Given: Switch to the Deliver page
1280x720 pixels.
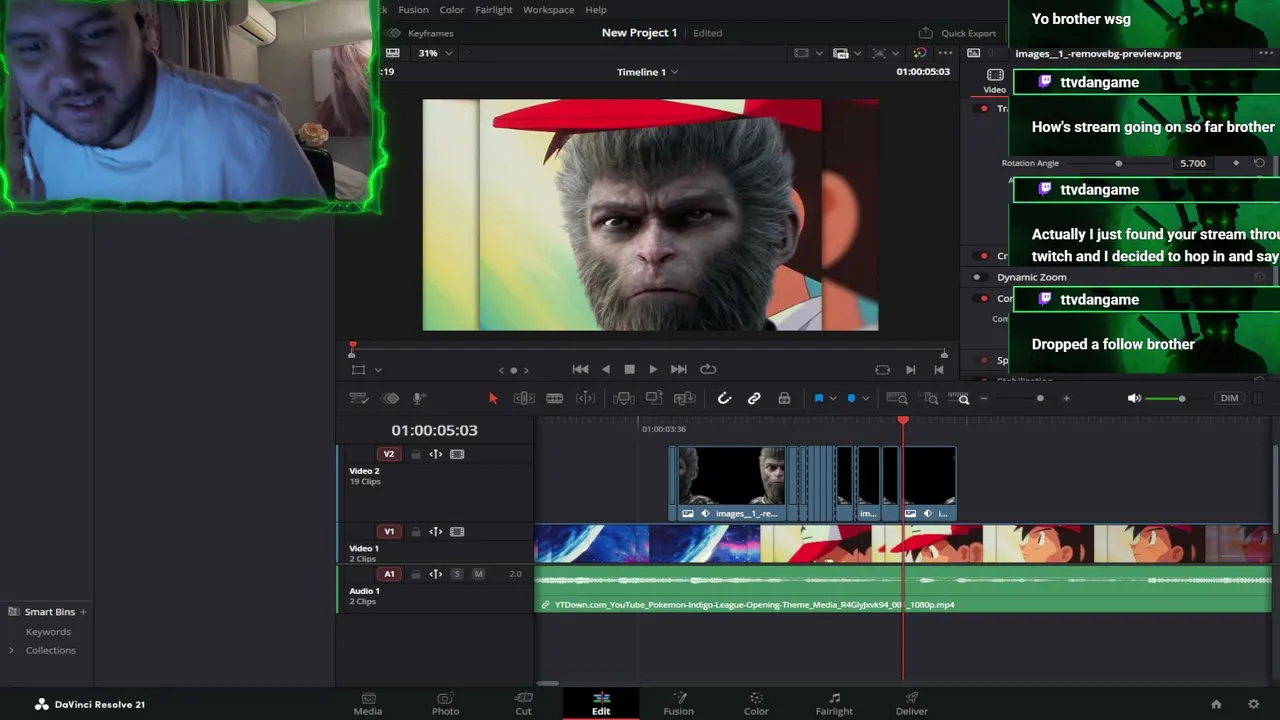Looking at the screenshot, I should pos(912,704).
